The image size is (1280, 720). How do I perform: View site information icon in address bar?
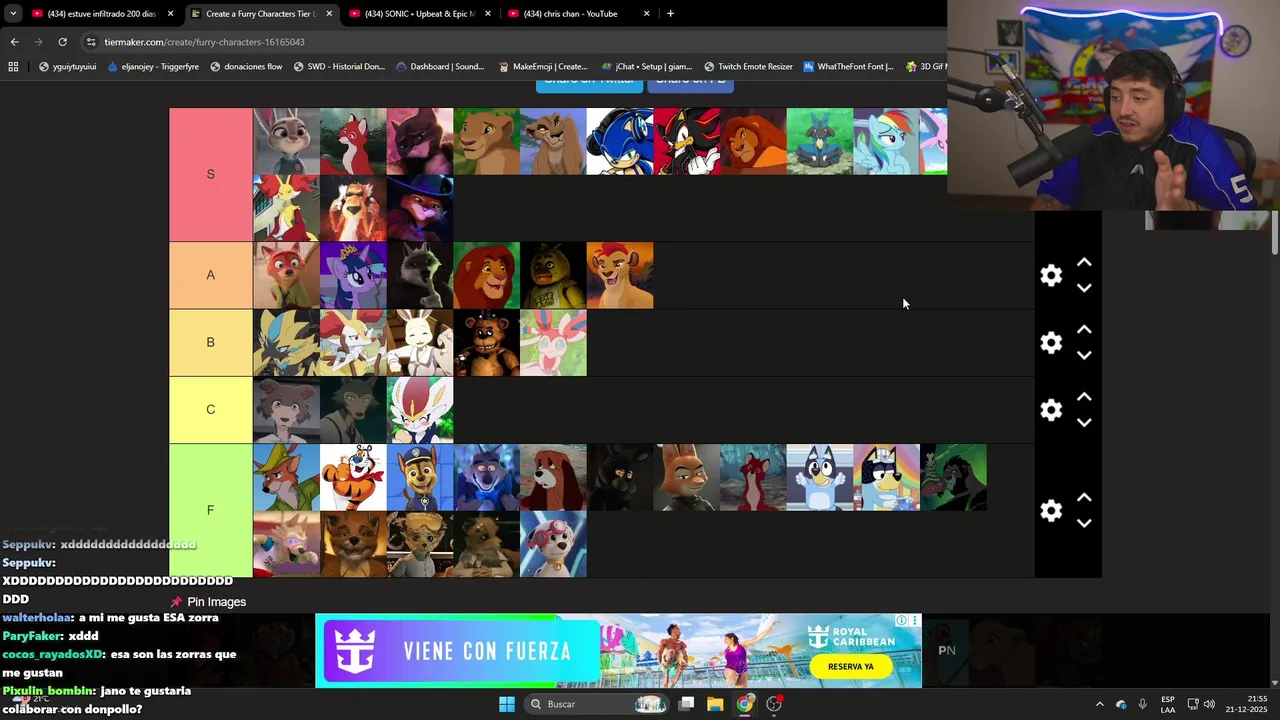(x=91, y=42)
